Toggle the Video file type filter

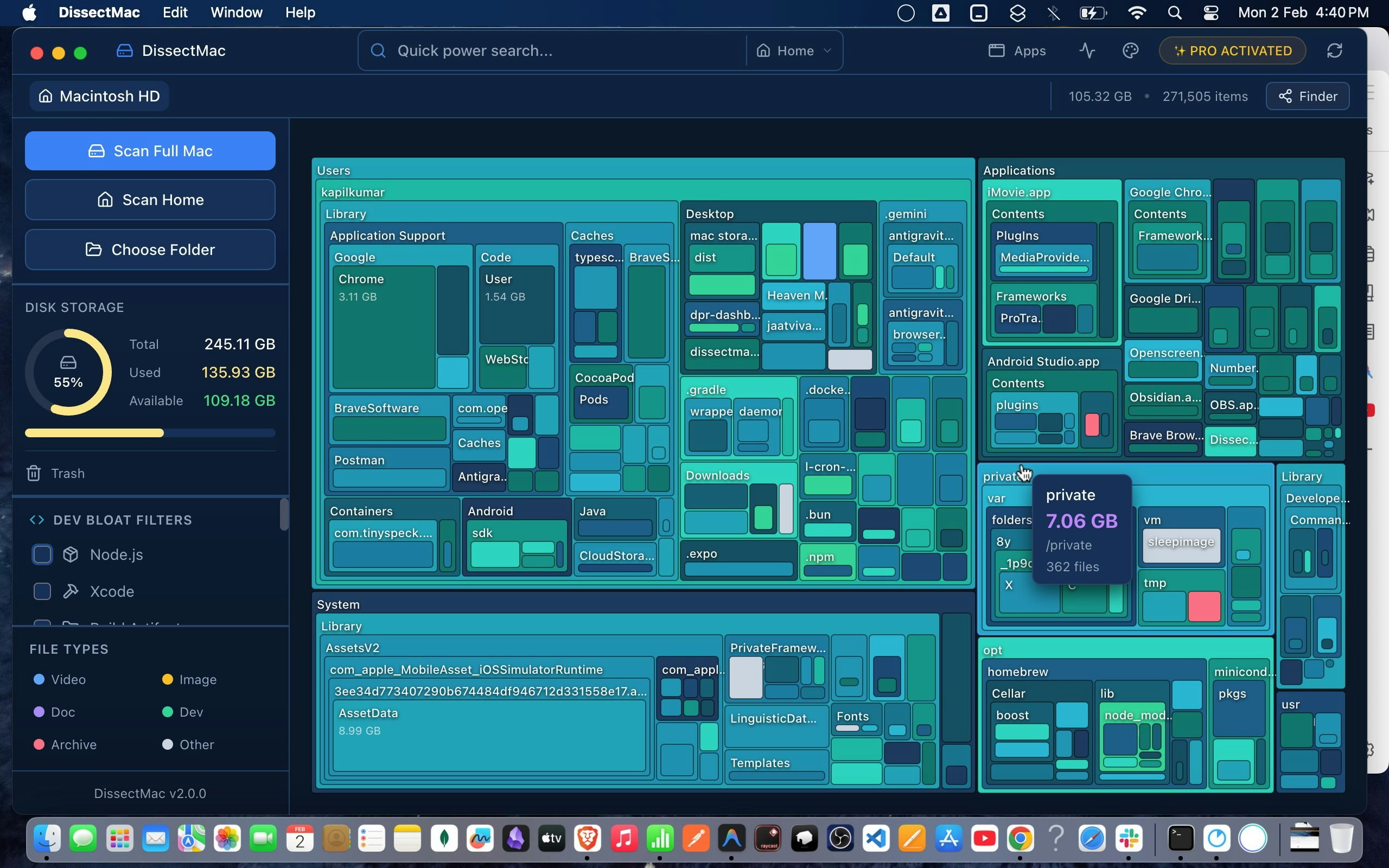coord(60,680)
